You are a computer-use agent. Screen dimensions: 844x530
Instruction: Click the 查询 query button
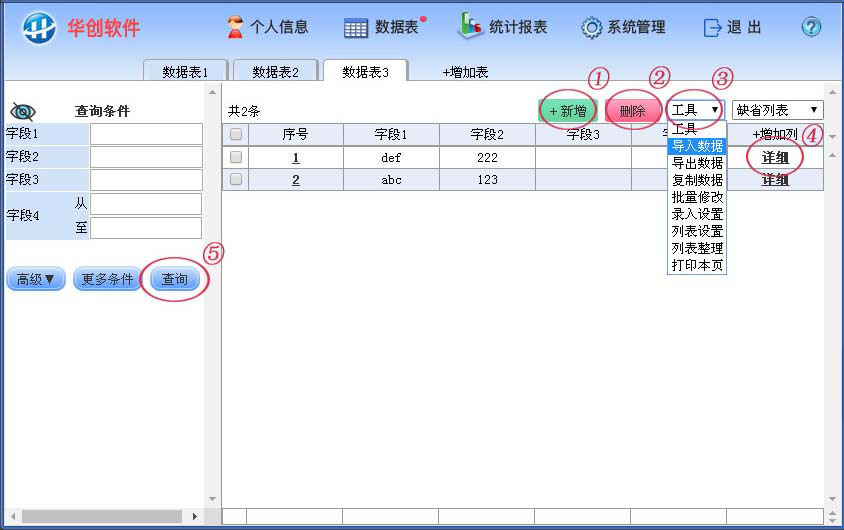point(174,279)
